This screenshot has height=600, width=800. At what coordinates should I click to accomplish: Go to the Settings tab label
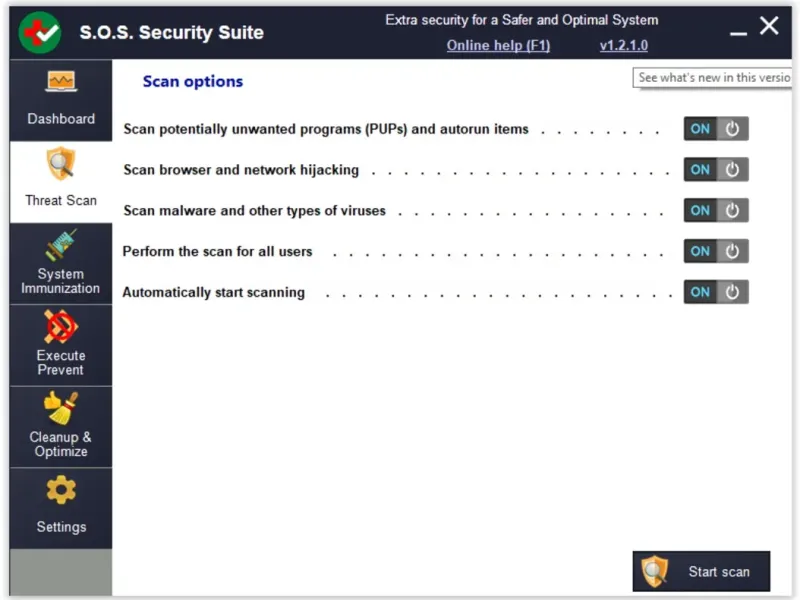(x=61, y=527)
